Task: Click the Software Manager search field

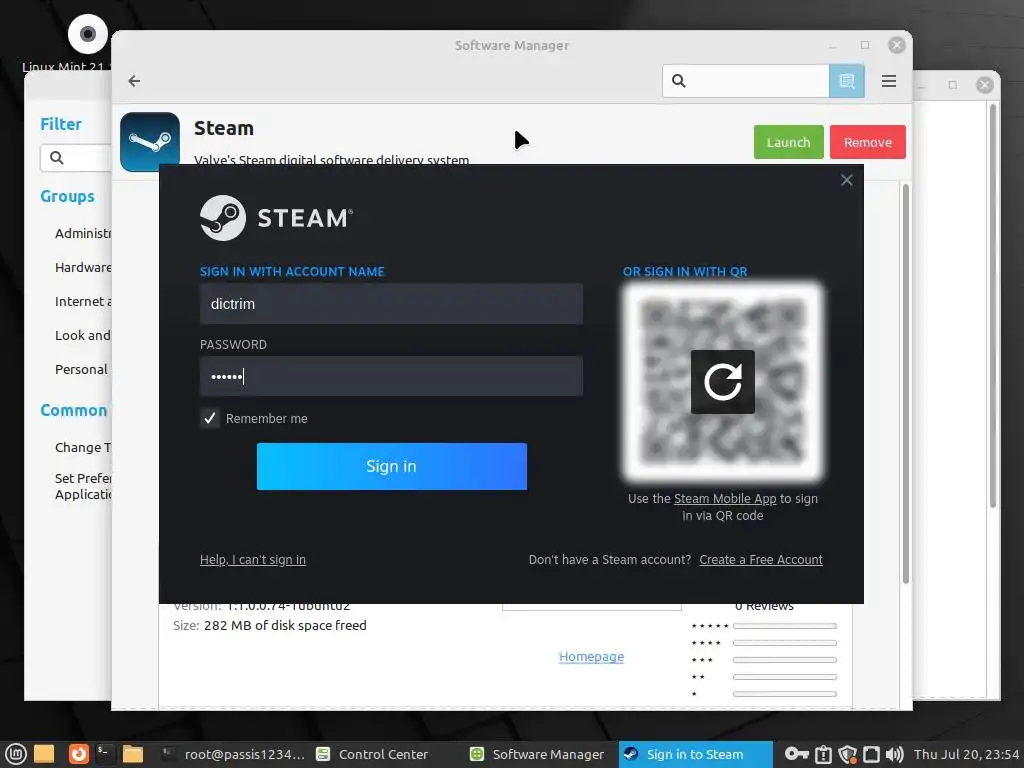Action: click(x=746, y=81)
